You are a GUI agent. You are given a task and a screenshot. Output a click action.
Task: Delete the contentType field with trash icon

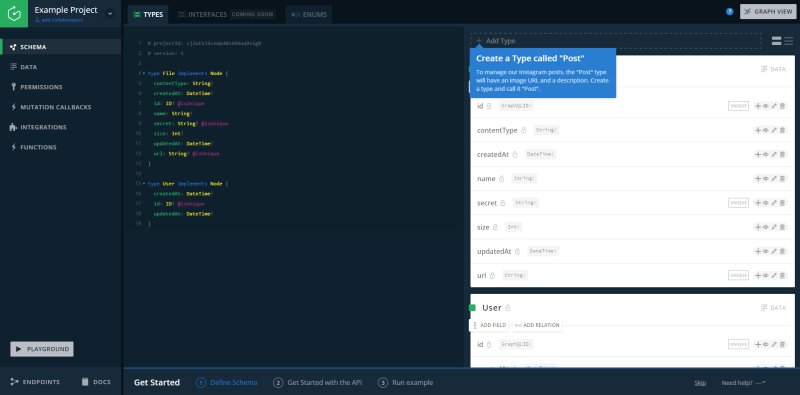click(783, 130)
